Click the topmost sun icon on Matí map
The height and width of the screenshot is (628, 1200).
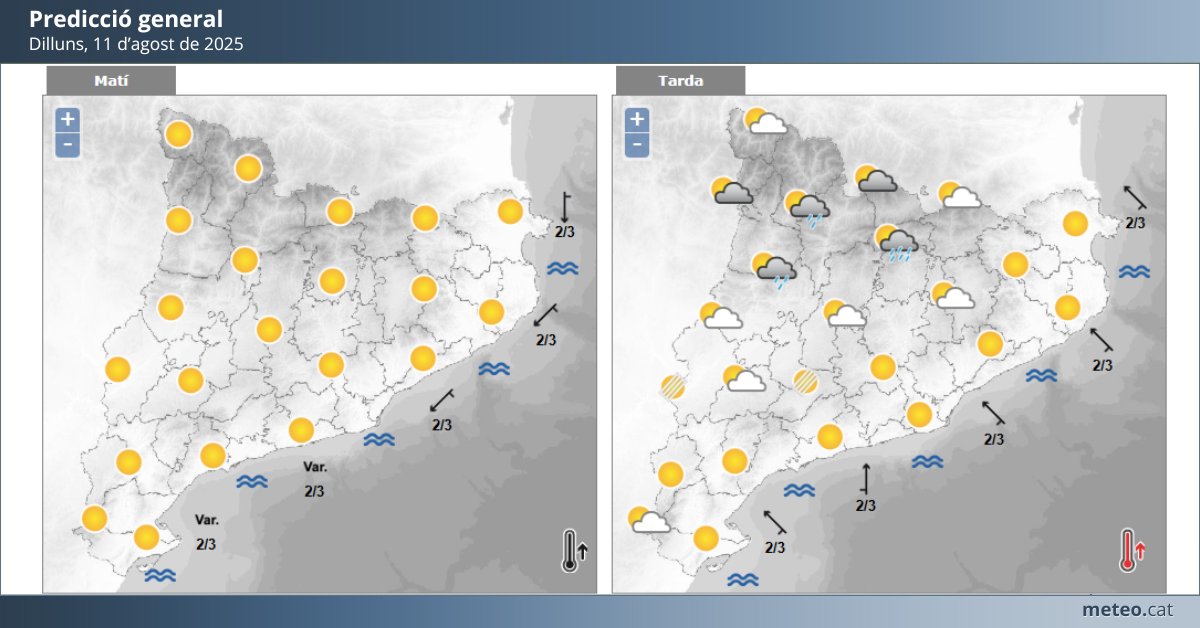[178, 134]
